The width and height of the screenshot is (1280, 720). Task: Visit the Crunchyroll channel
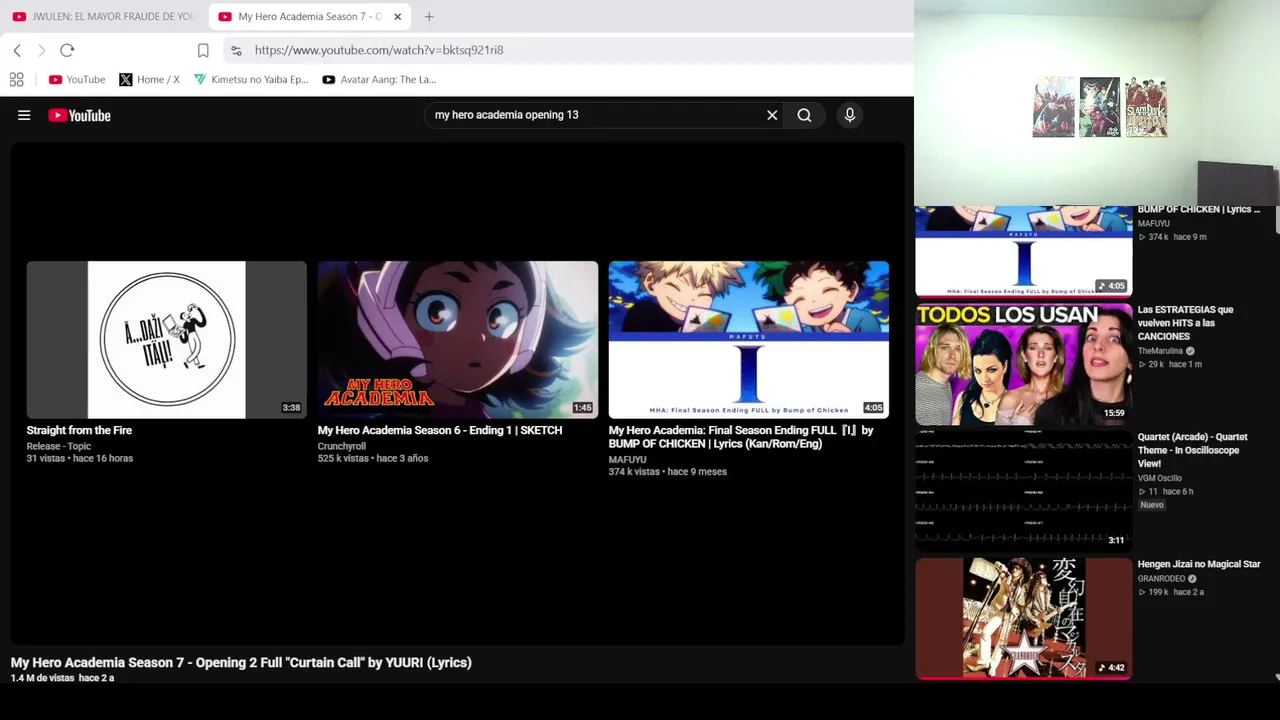(x=342, y=446)
